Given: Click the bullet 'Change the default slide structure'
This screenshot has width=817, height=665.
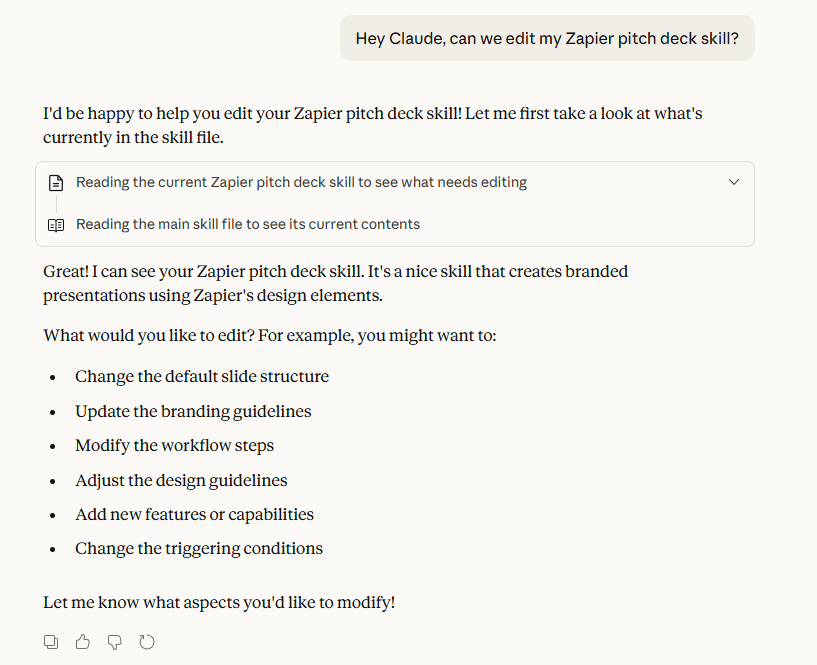Looking at the screenshot, I should pos(201,376).
